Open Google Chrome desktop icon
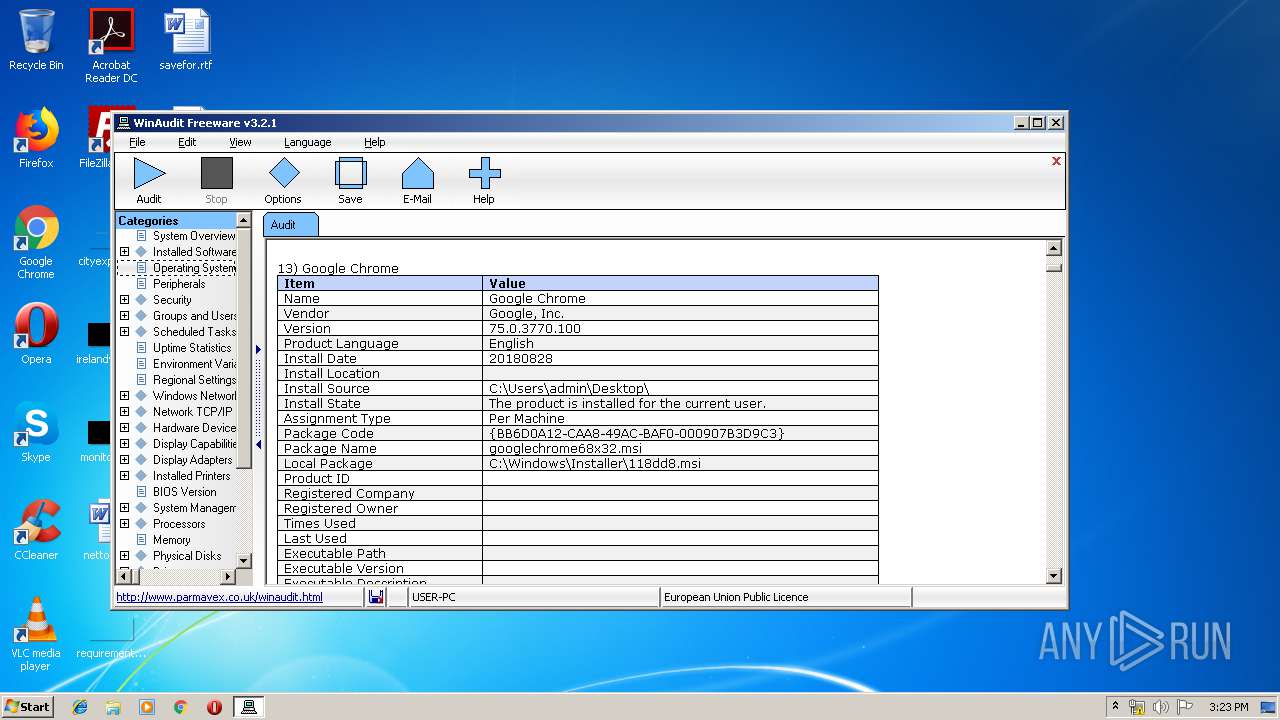1280x720 pixels. pos(36,242)
